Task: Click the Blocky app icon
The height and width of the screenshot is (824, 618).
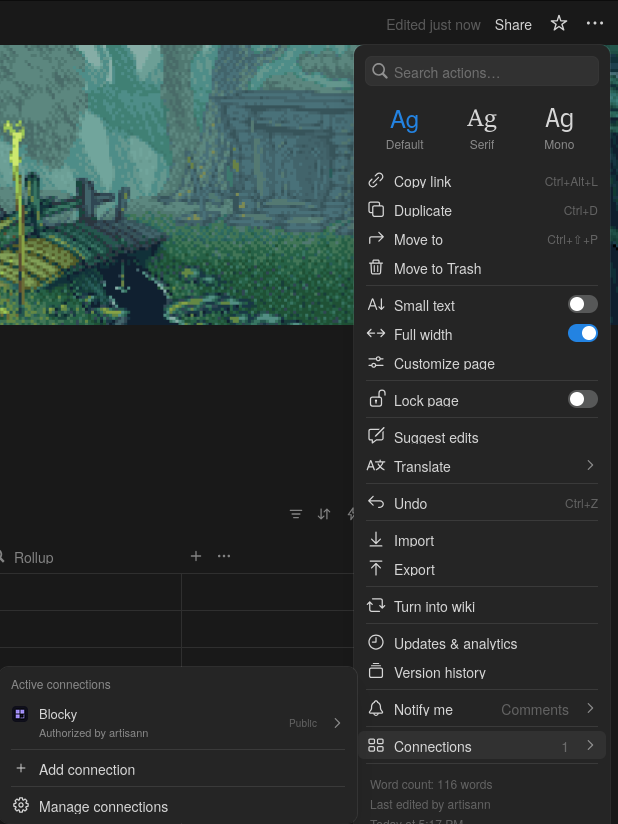Action: 20,714
